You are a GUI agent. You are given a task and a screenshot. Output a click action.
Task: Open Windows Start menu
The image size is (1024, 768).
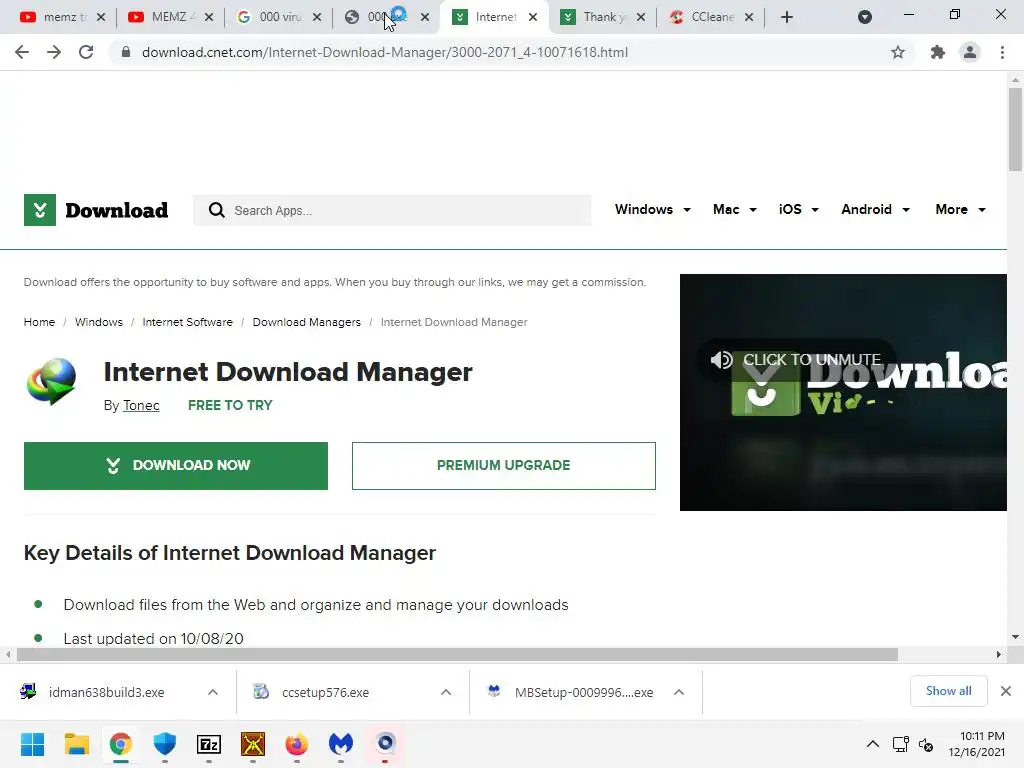coord(33,744)
